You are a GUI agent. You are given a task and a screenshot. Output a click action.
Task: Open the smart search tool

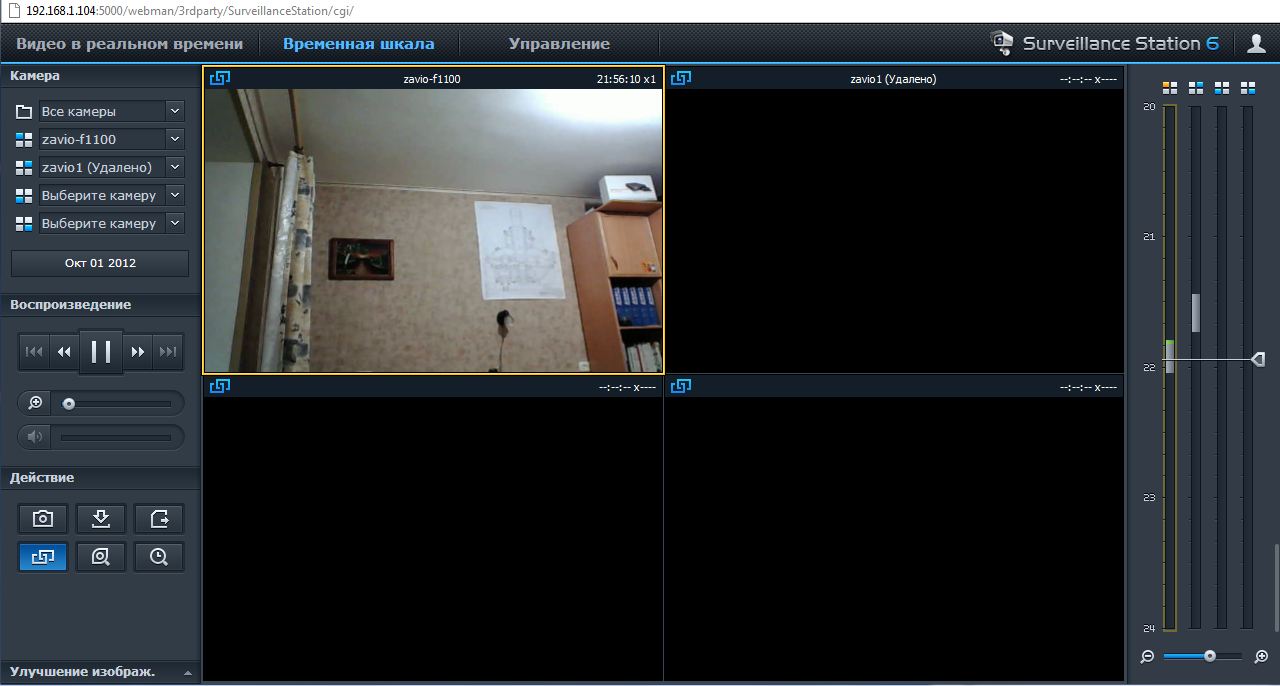(x=101, y=557)
